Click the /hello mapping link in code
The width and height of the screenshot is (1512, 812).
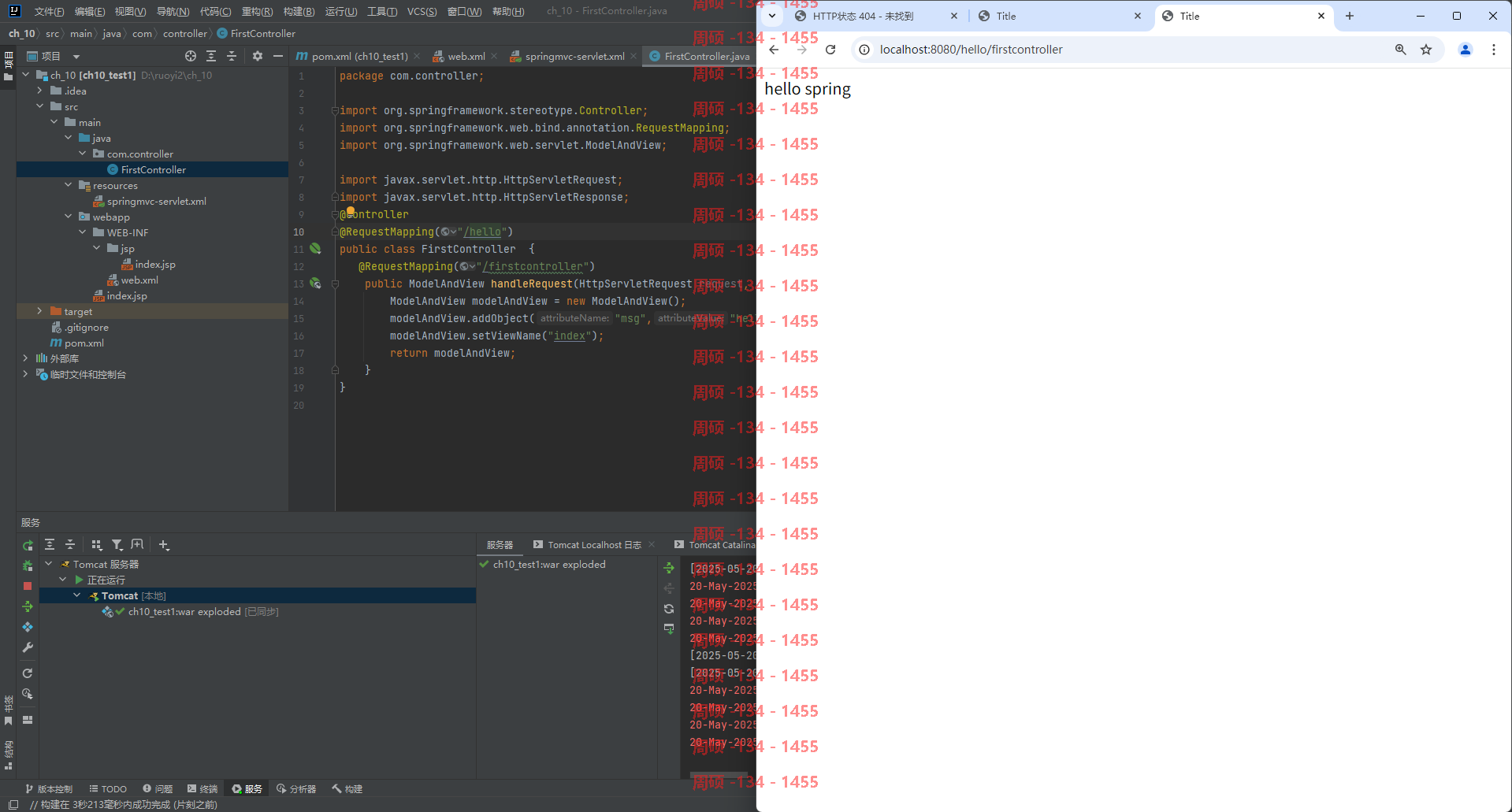pos(482,232)
